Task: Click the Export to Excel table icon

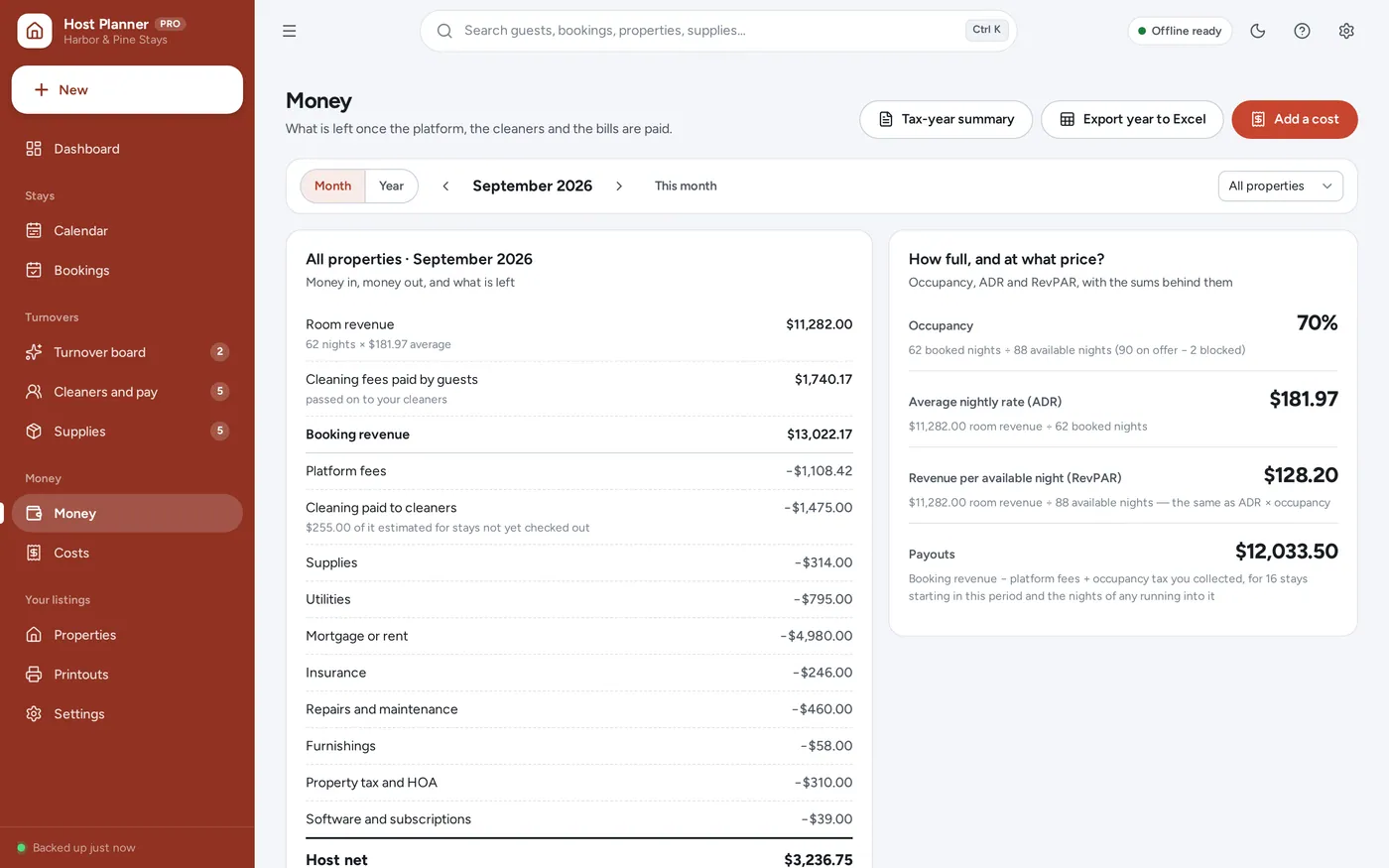Action: click(1068, 119)
